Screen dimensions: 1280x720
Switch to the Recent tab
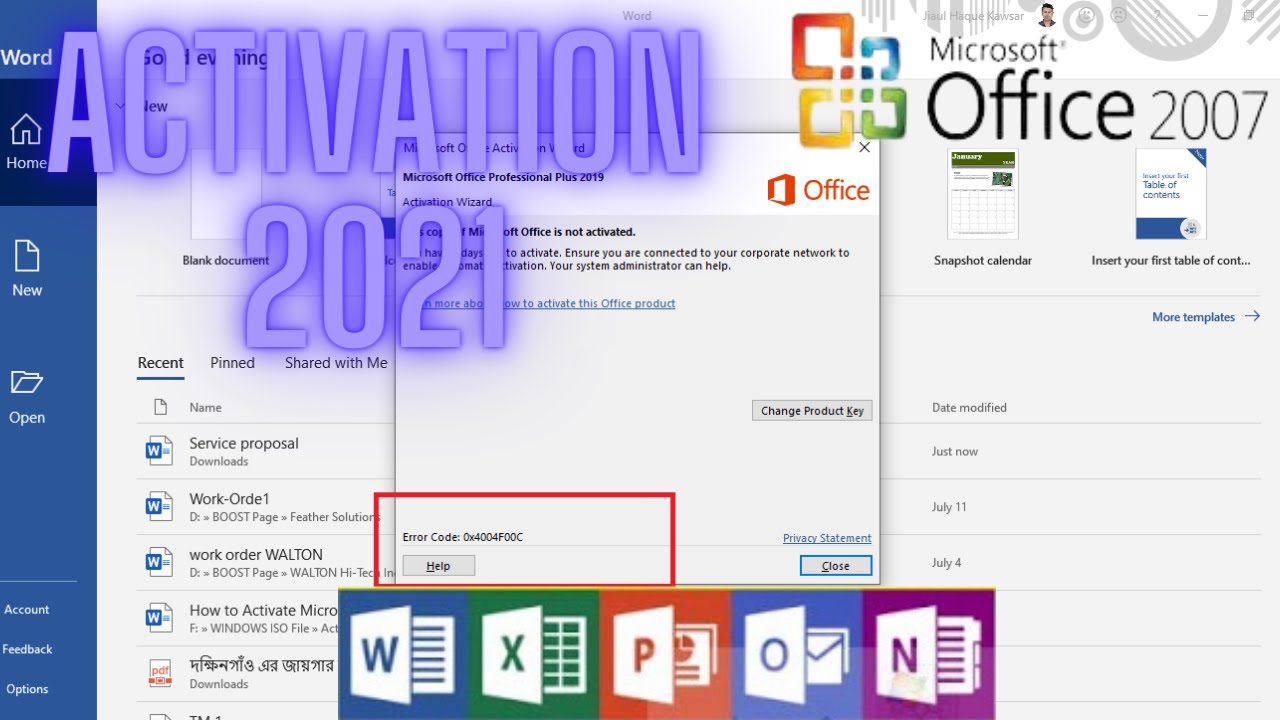[x=160, y=363]
